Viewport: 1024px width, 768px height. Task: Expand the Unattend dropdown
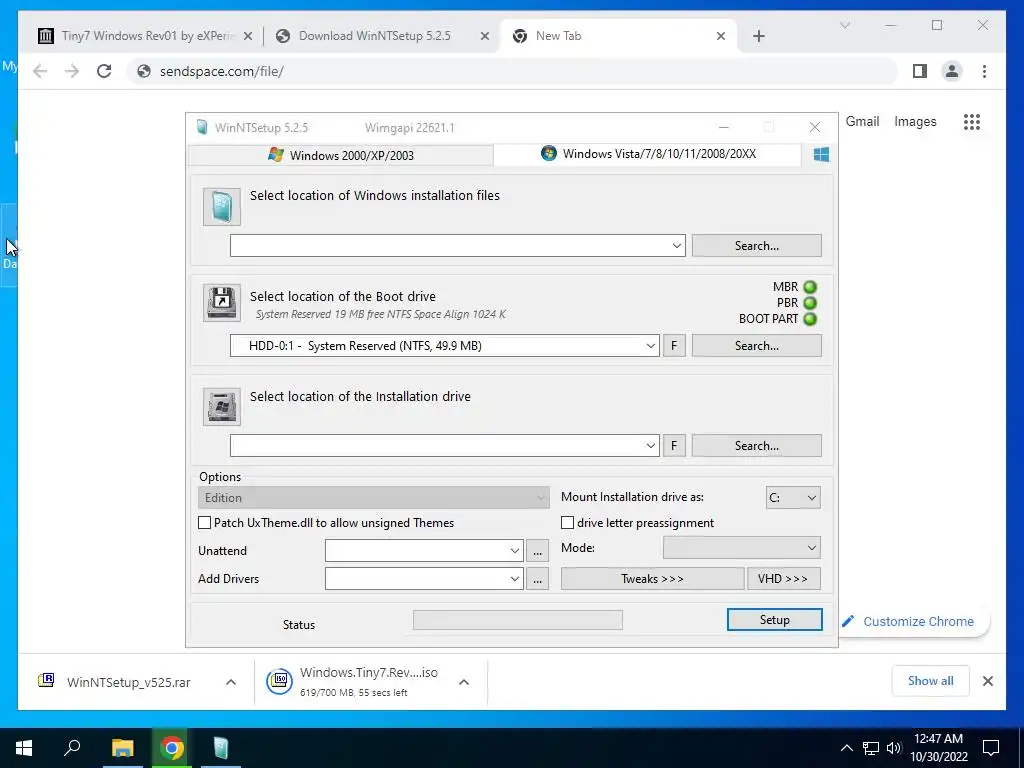515,551
